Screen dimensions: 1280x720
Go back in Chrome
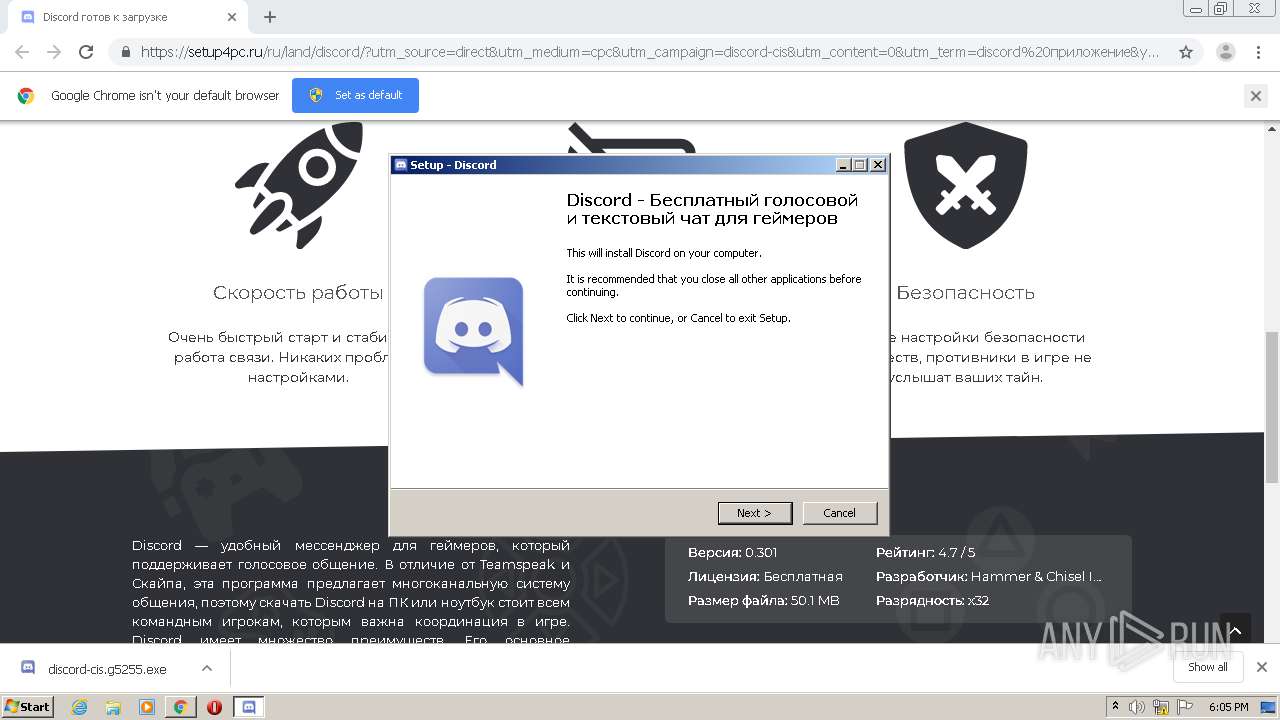point(22,52)
